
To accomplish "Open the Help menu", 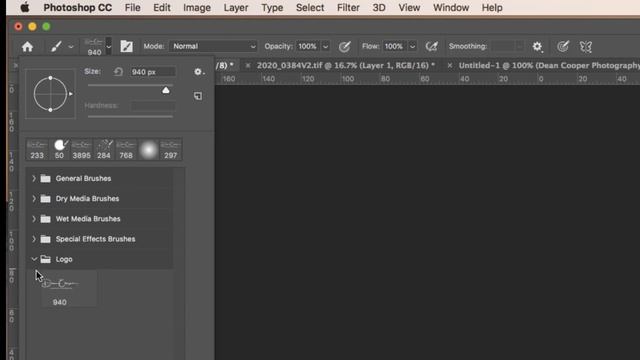I will coord(492,8).
